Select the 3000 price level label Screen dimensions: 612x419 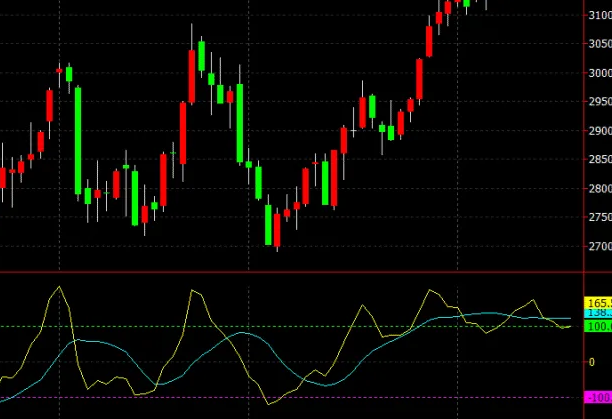(x=600, y=73)
